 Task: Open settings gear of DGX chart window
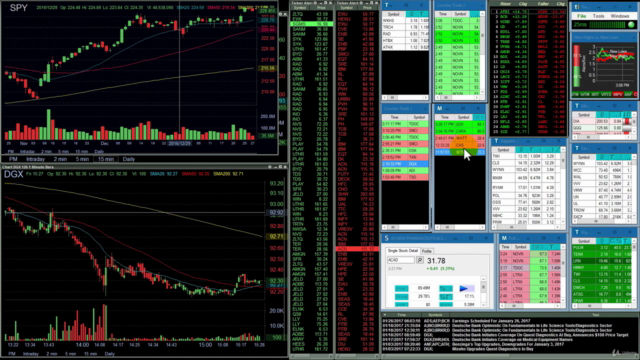click(270, 167)
